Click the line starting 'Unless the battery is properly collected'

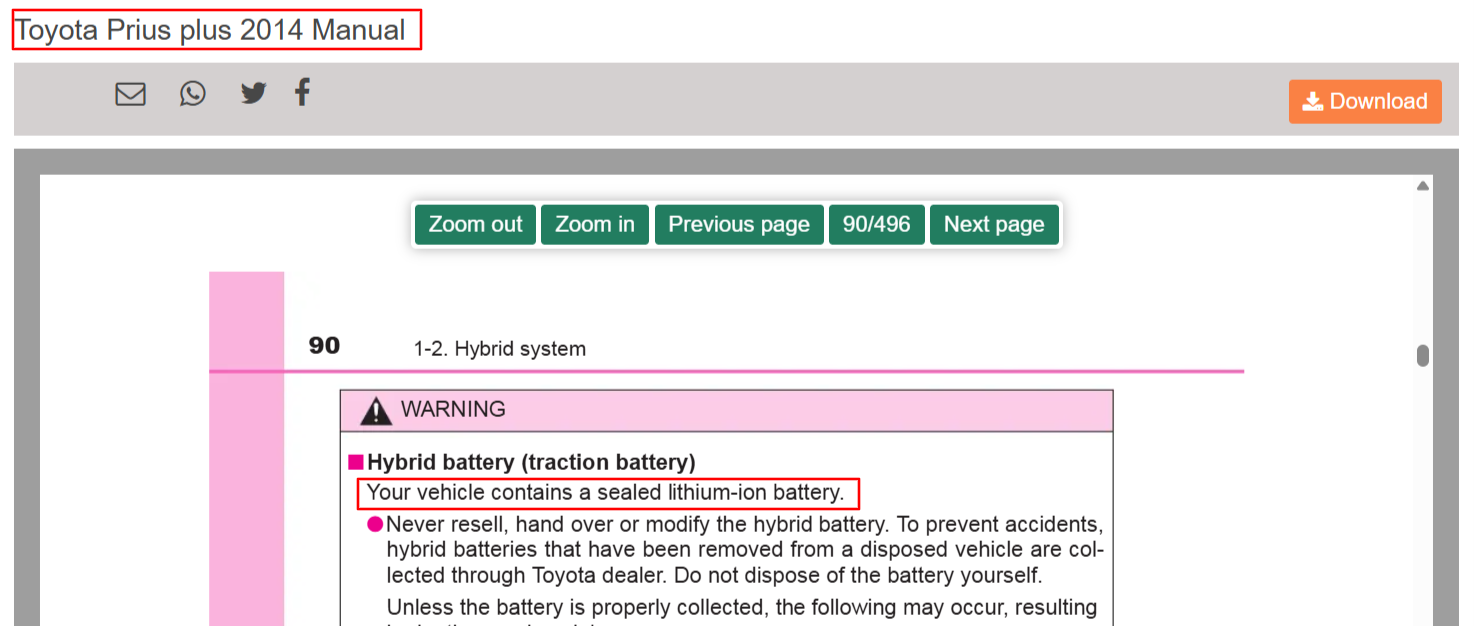(742, 607)
